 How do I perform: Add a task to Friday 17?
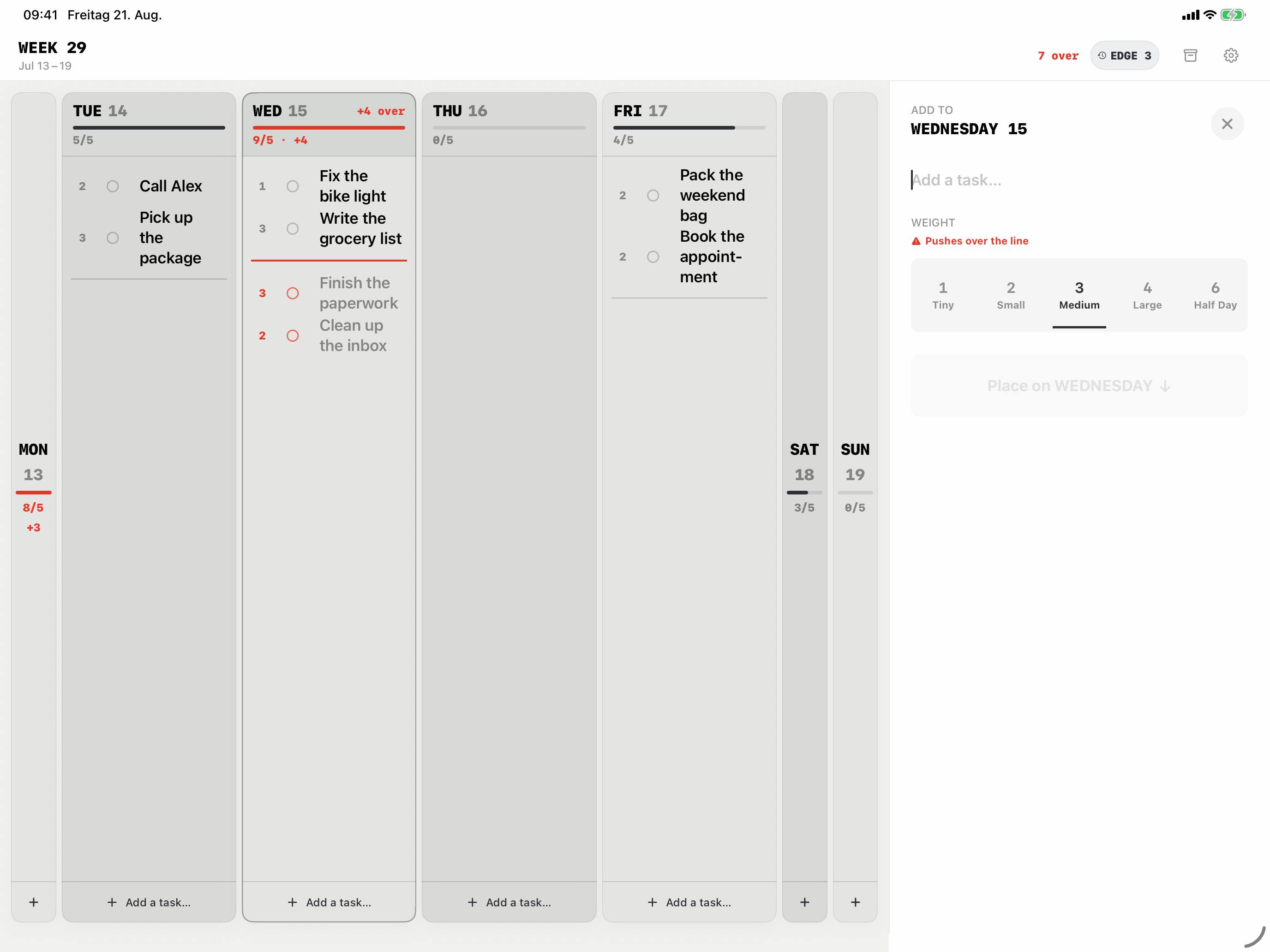tap(689, 902)
